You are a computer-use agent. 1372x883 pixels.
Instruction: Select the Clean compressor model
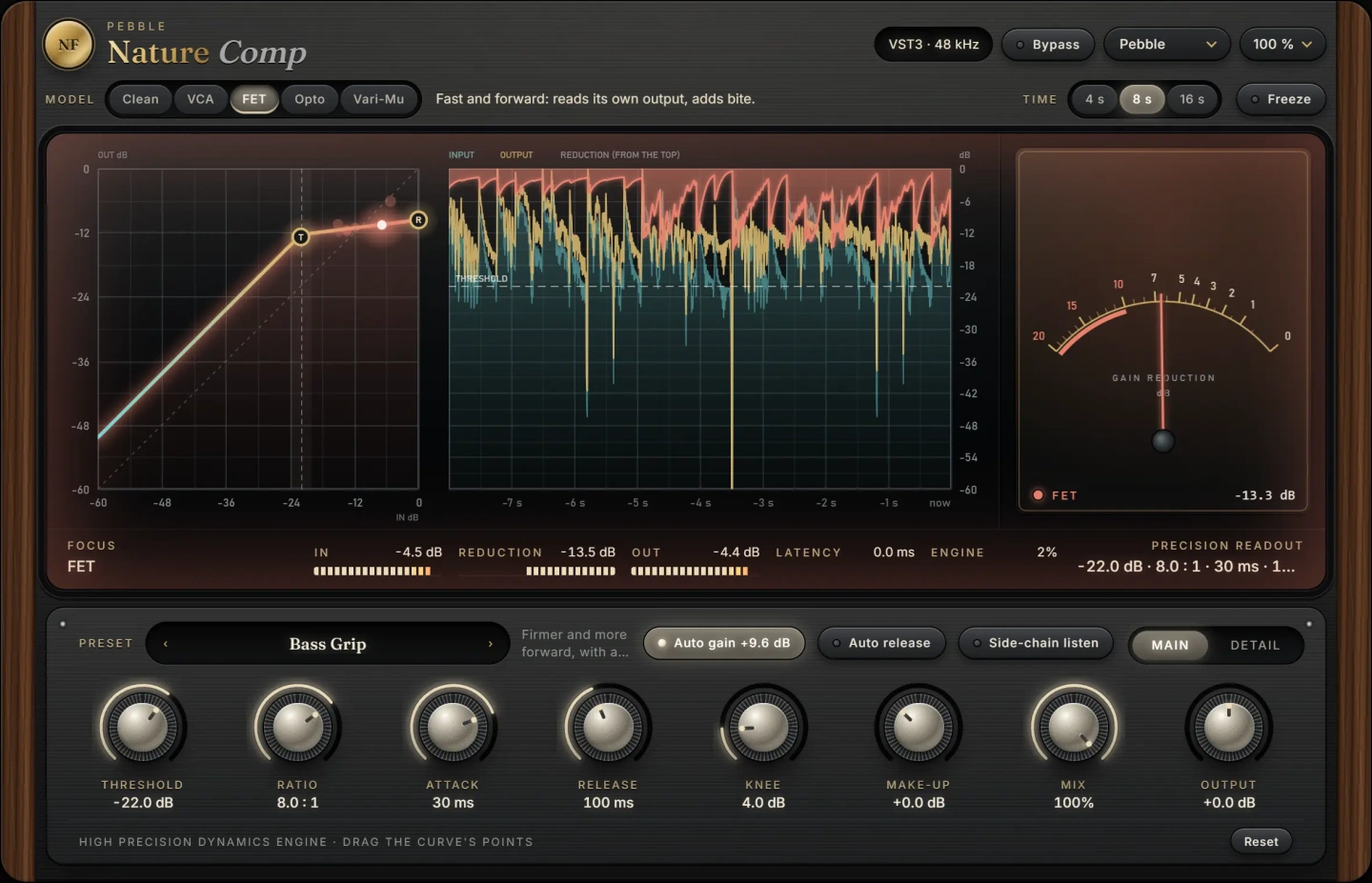click(x=140, y=99)
